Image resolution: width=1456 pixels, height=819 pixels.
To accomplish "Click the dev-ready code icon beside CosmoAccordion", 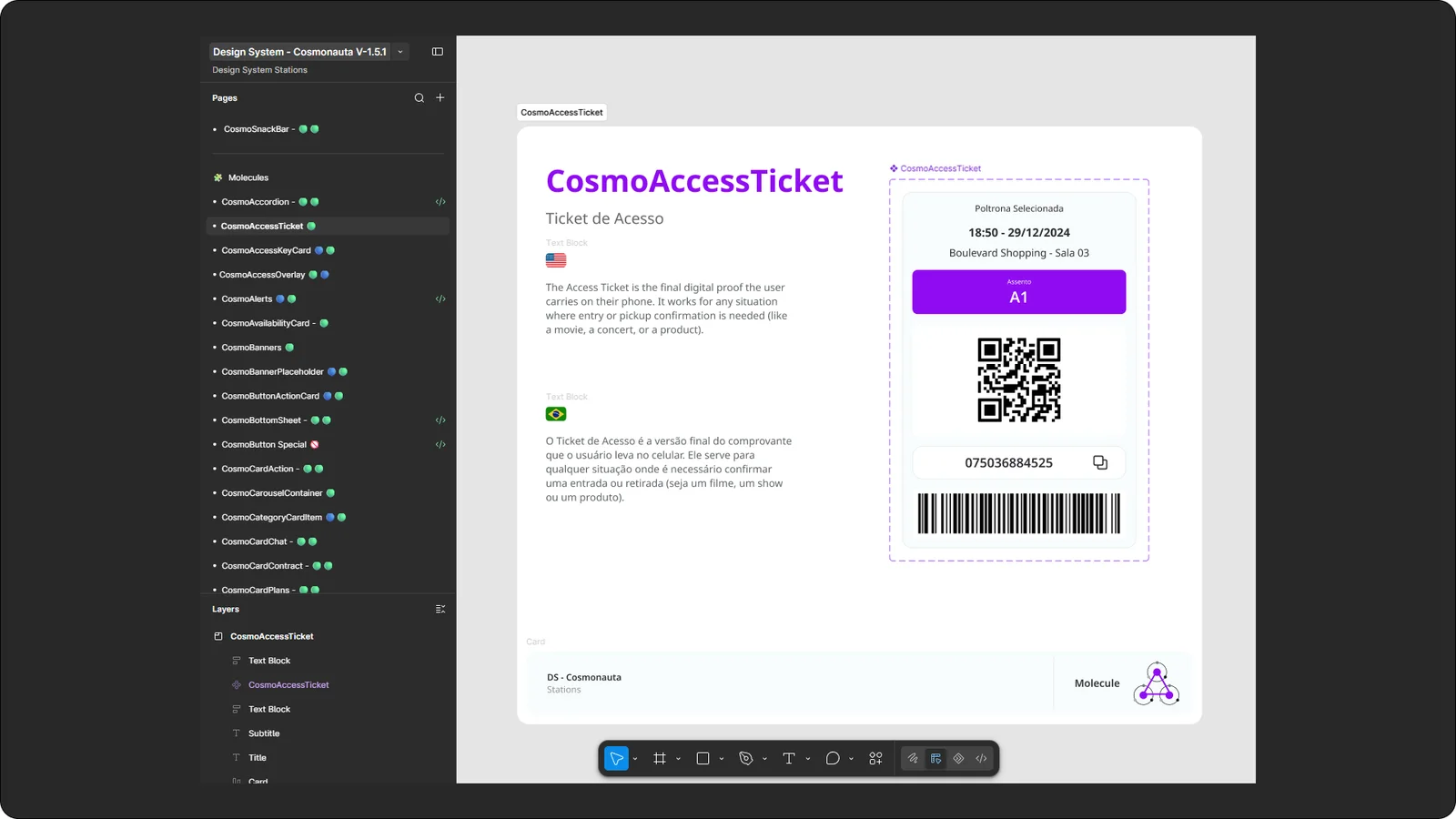I will click(440, 202).
